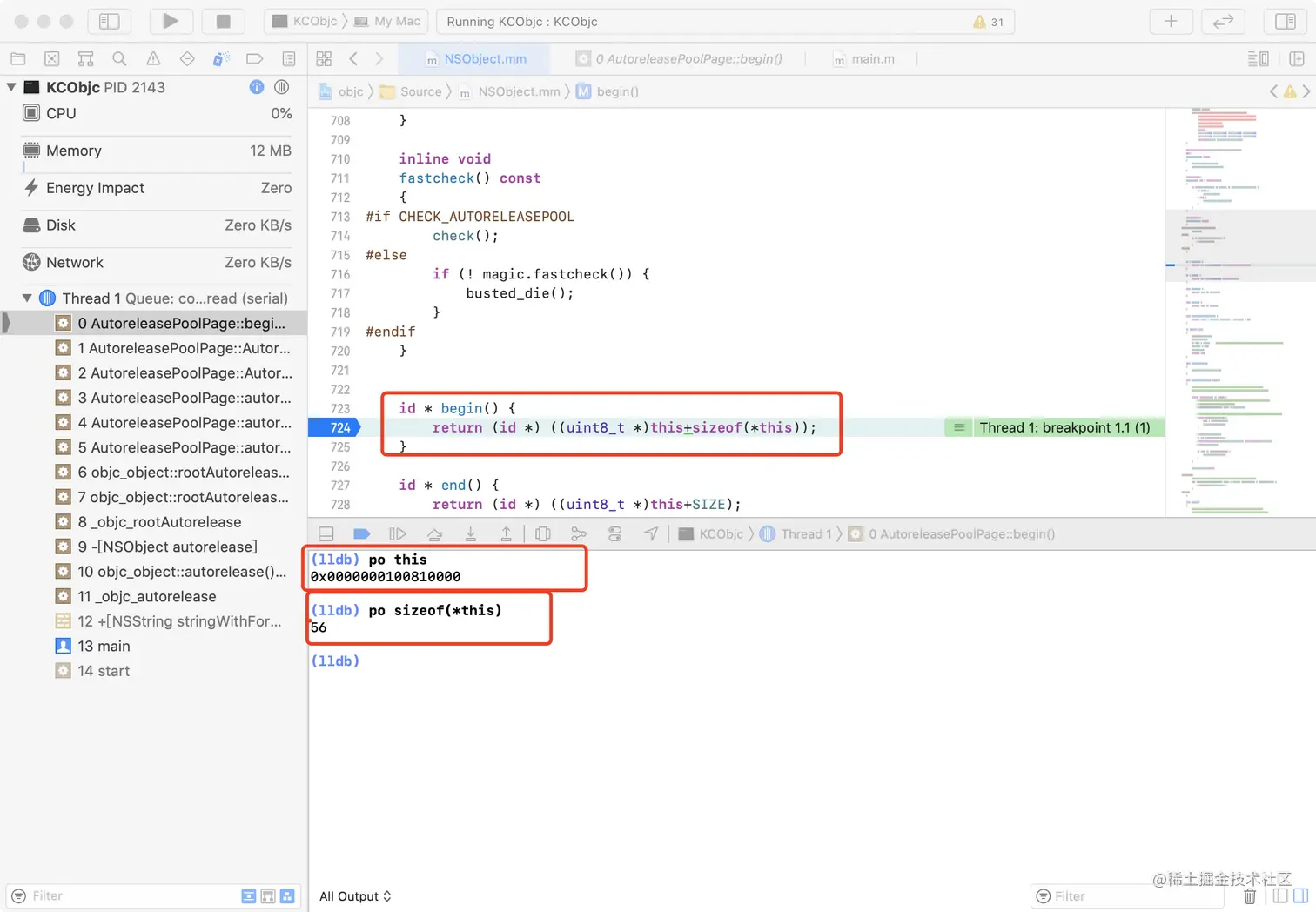Open Environment Overrides in debug bar

(615, 533)
